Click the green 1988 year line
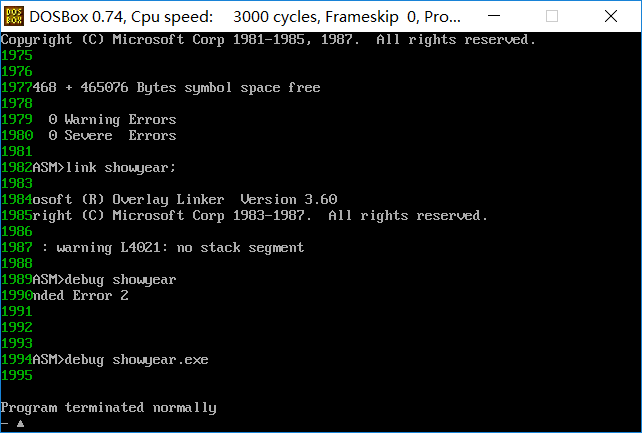 point(17,263)
